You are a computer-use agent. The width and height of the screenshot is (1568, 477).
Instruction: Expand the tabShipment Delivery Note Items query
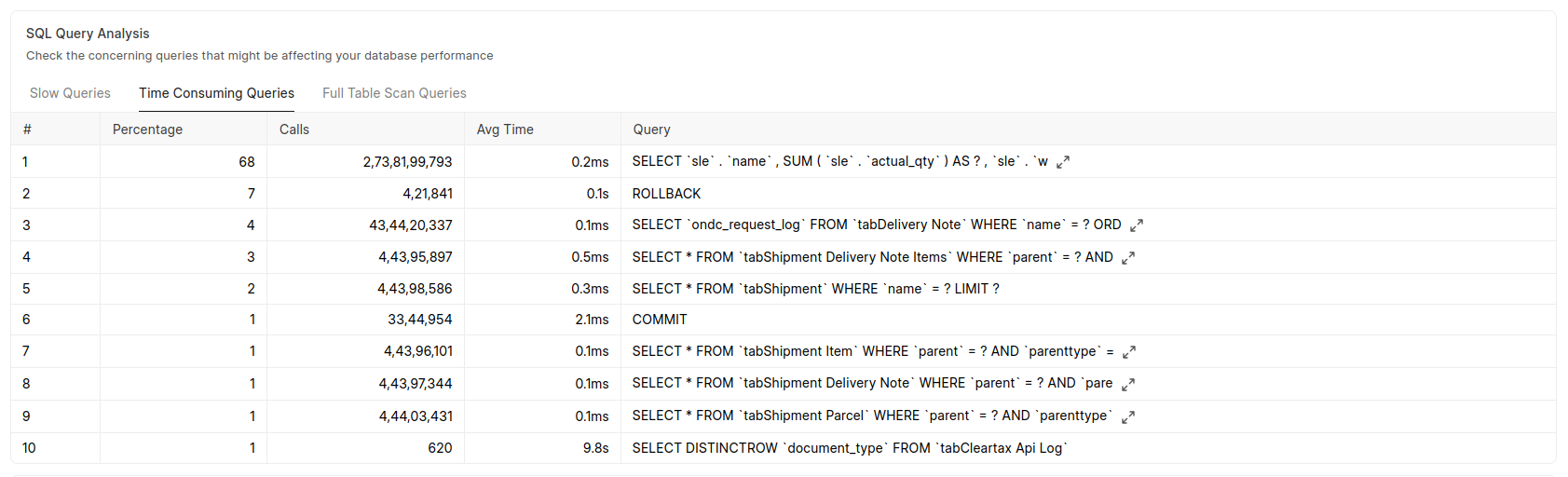click(1127, 258)
